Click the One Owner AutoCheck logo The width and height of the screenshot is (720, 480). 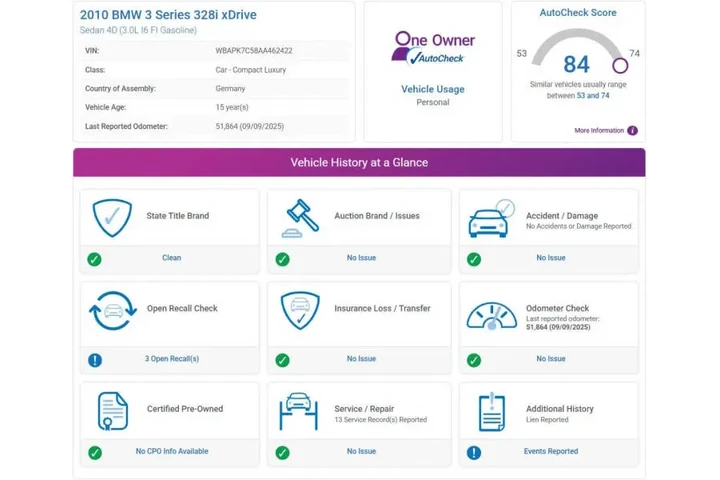coord(433,48)
